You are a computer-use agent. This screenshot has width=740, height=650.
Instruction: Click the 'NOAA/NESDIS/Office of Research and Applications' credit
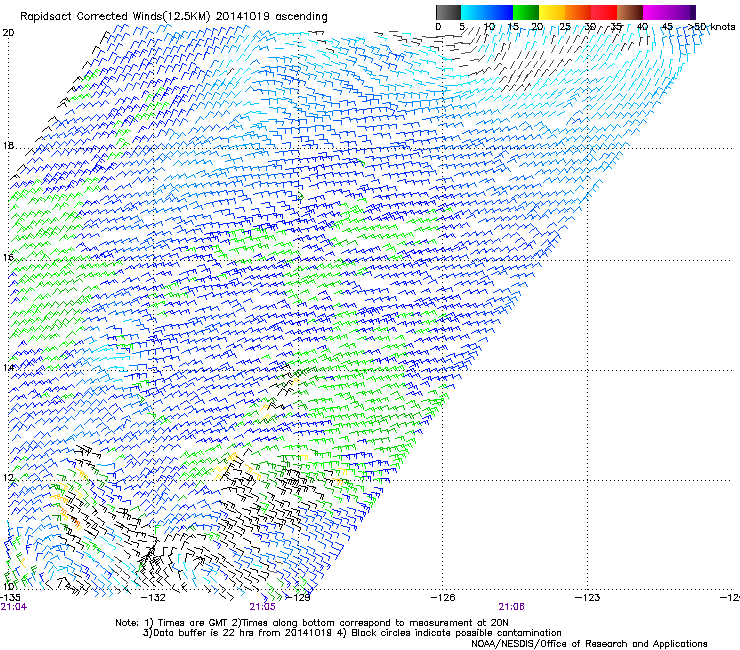click(x=589, y=644)
